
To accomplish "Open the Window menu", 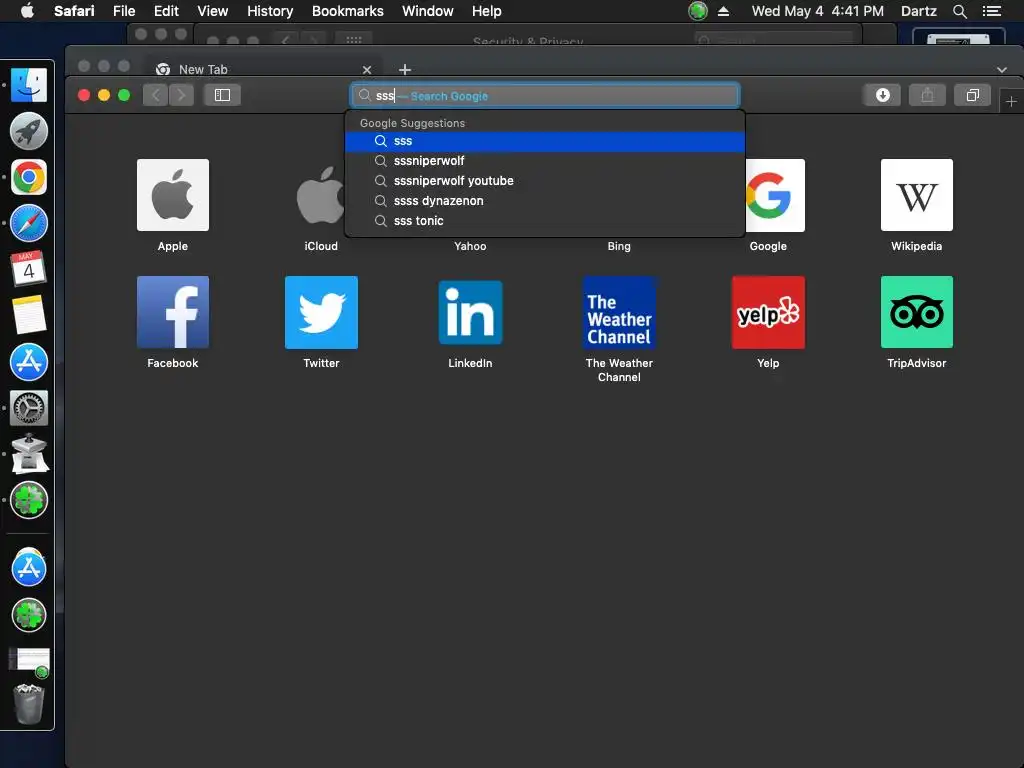I will [428, 11].
